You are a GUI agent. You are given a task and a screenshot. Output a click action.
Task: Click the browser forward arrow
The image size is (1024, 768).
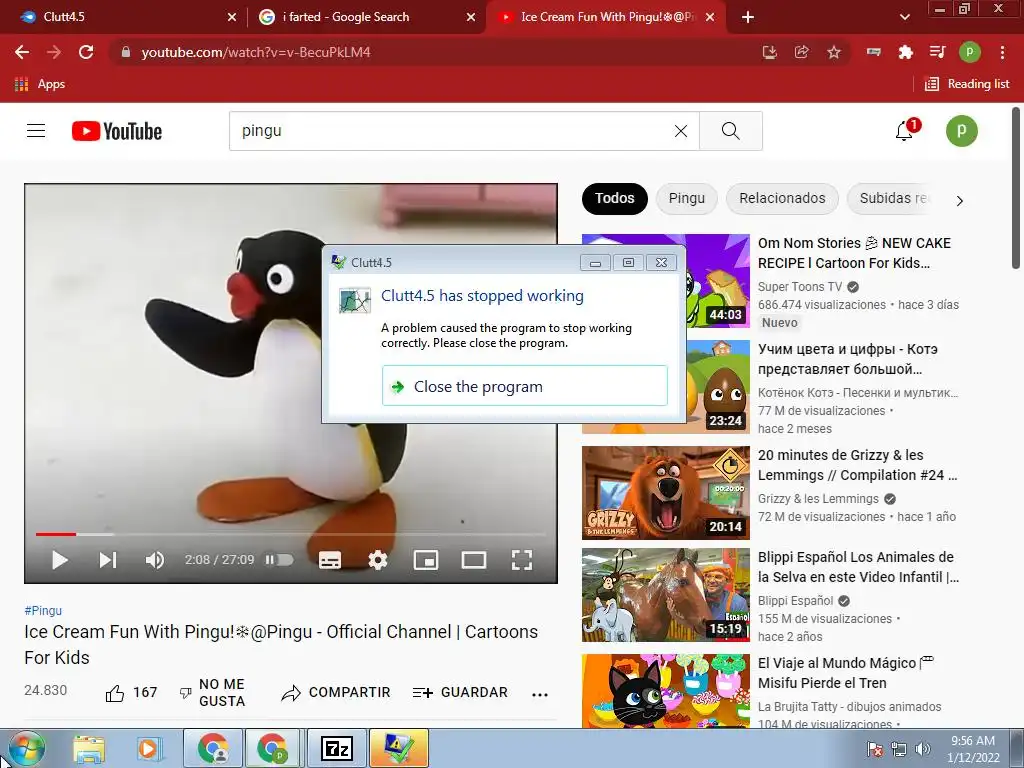(54, 52)
